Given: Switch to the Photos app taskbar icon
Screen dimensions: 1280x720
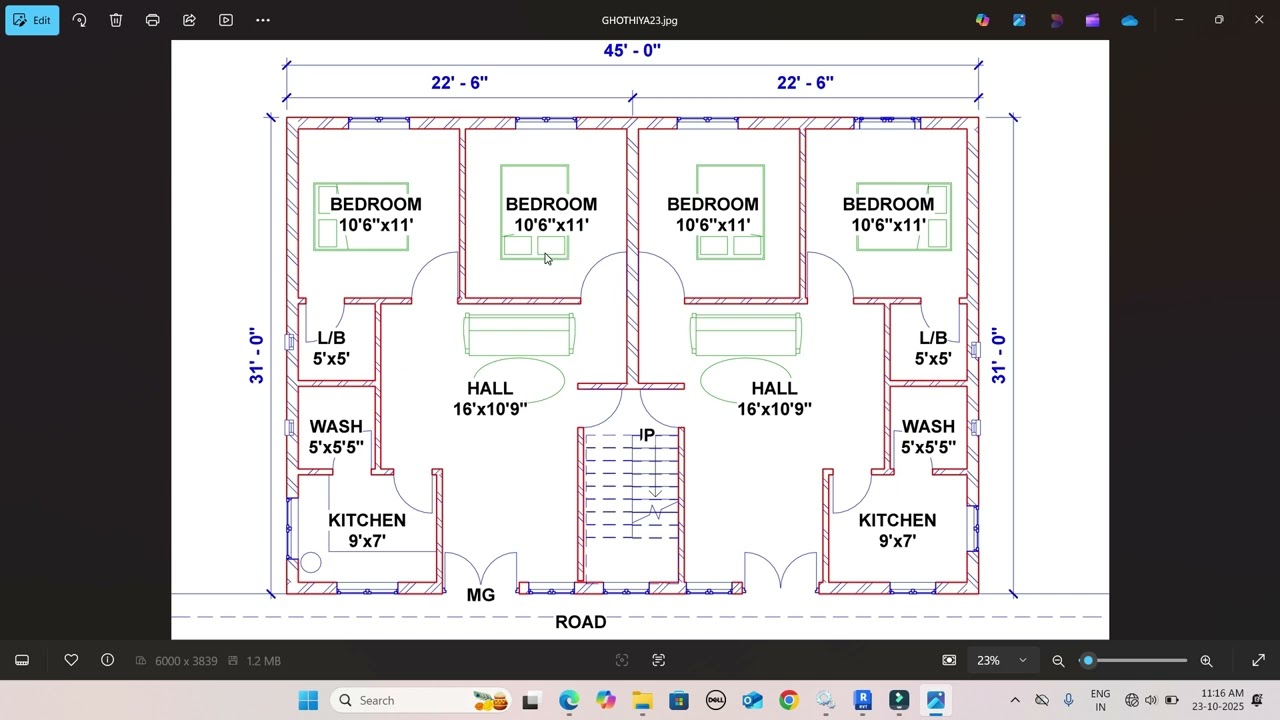Looking at the screenshot, I should (936, 700).
